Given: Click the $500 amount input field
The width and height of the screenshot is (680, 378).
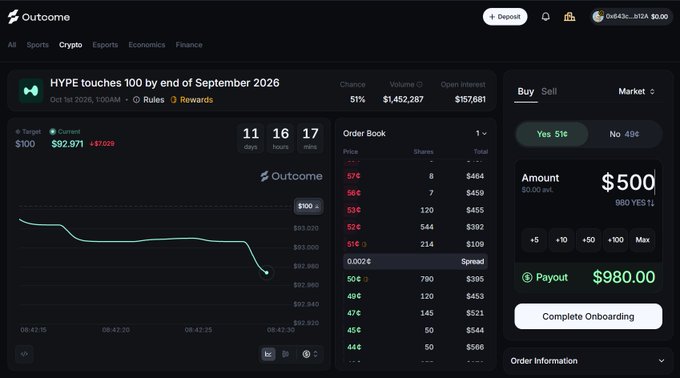Looking at the screenshot, I should coord(628,182).
